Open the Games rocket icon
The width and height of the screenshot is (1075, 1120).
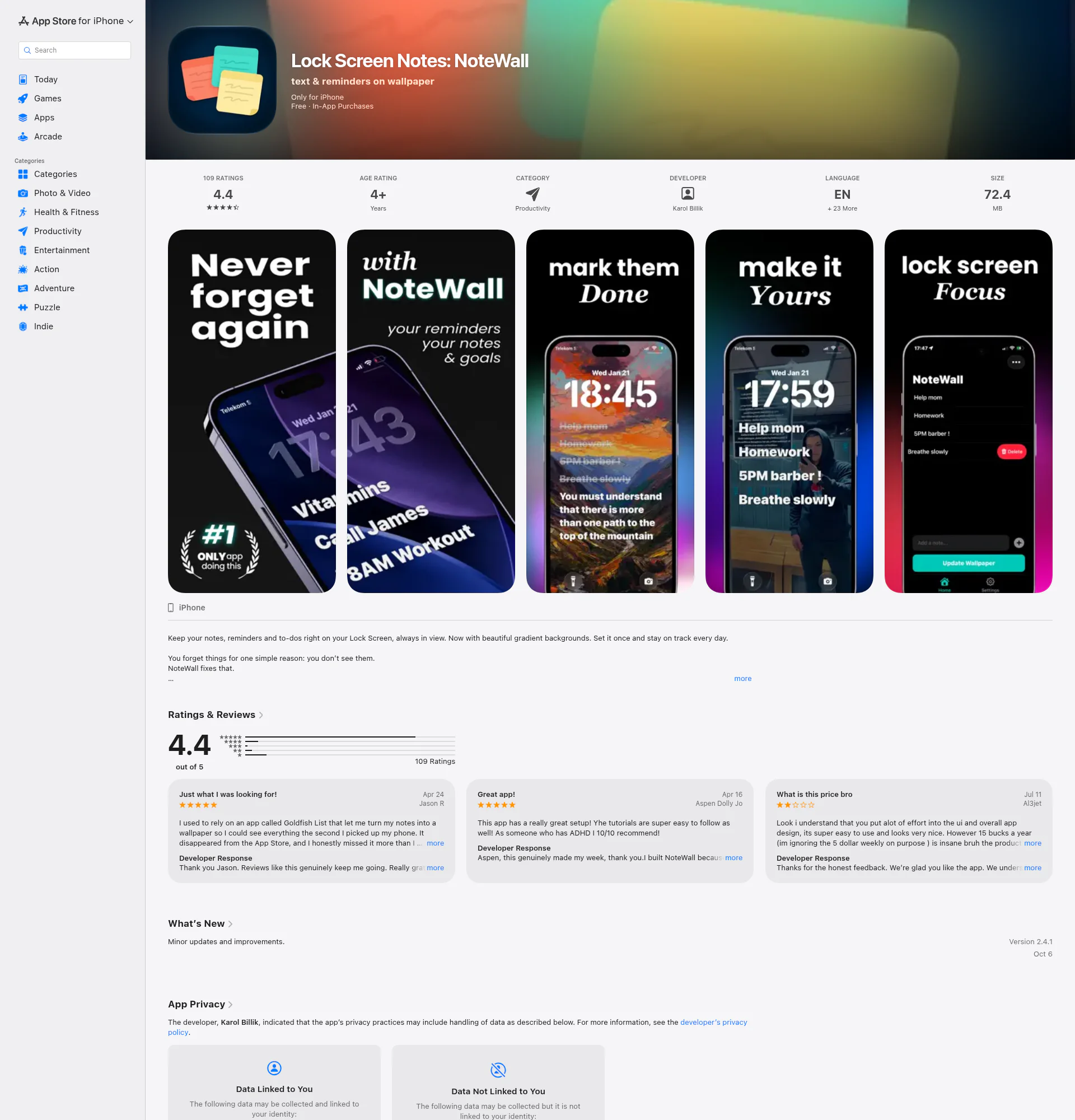pyautogui.click(x=23, y=99)
